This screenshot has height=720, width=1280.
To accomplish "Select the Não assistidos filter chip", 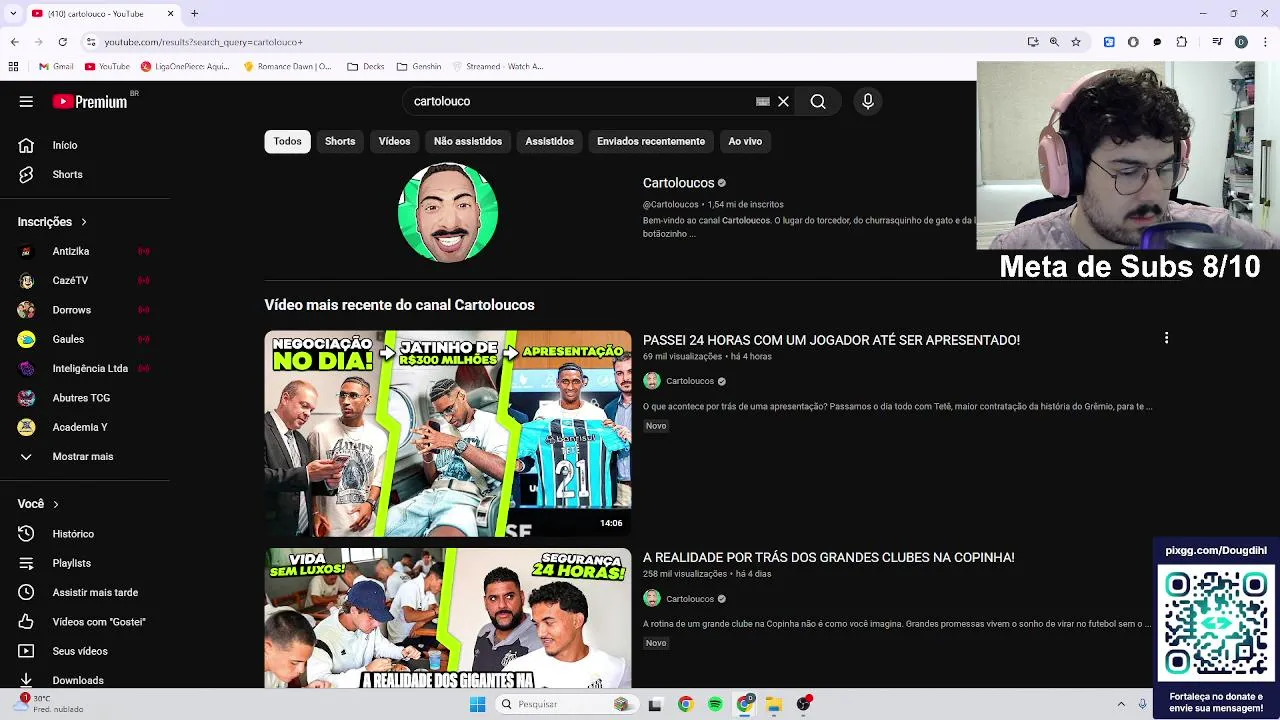I will [x=468, y=141].
